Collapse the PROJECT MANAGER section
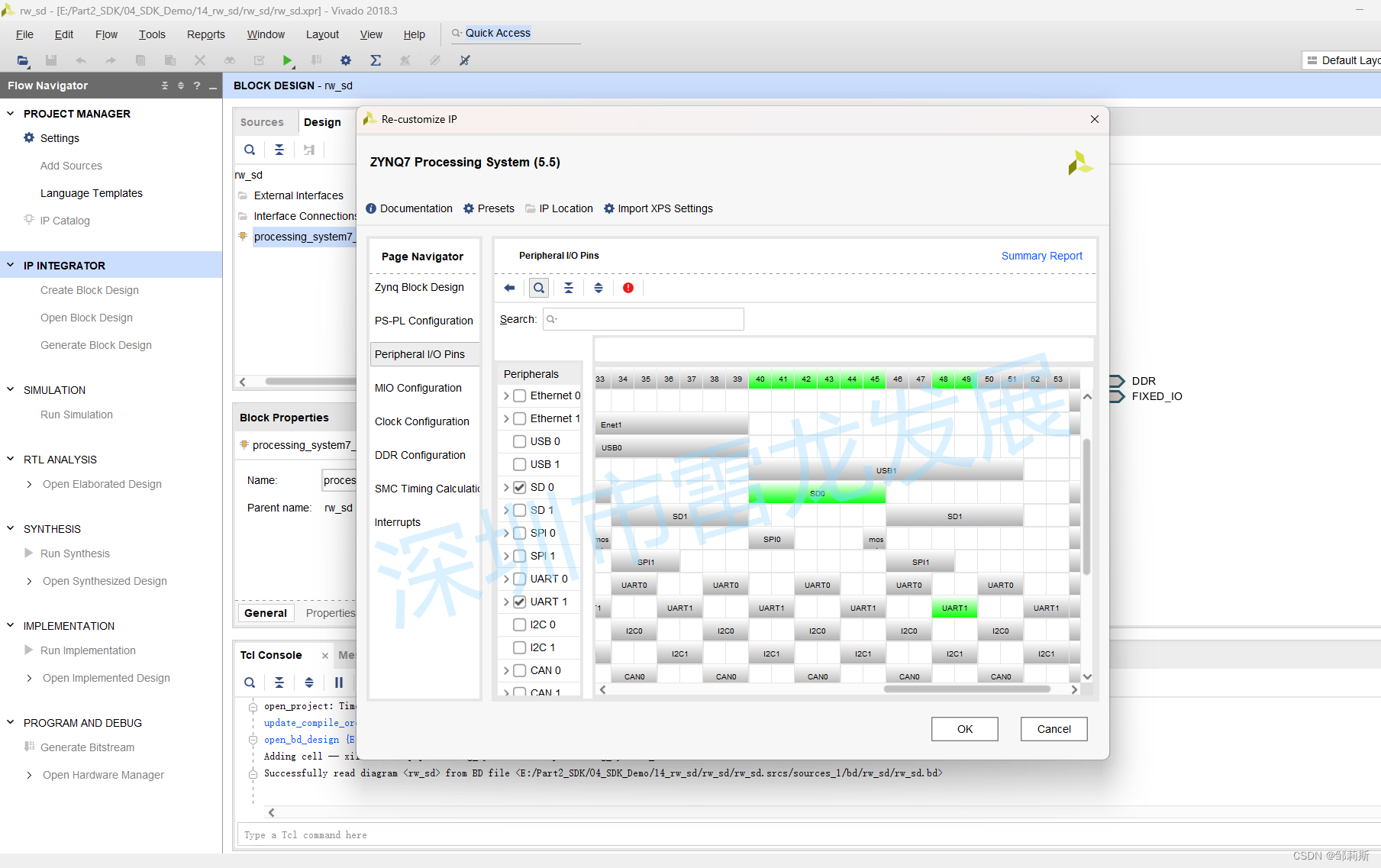The width and height of the screenshot is (1381, 868). [11, 113]
